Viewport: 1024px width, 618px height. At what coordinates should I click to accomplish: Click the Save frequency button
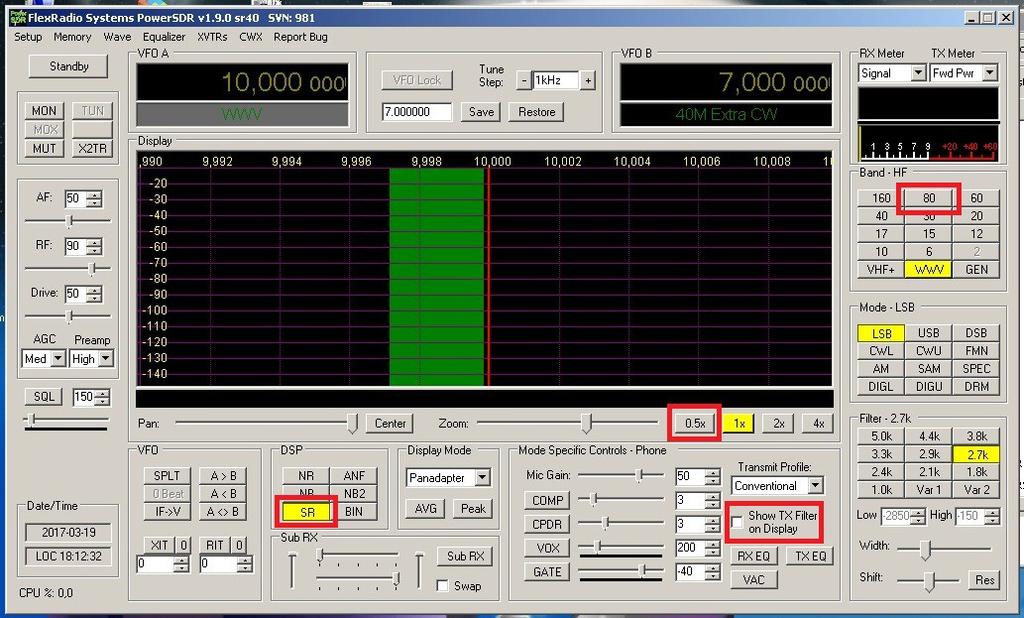(x=481, y=112)
